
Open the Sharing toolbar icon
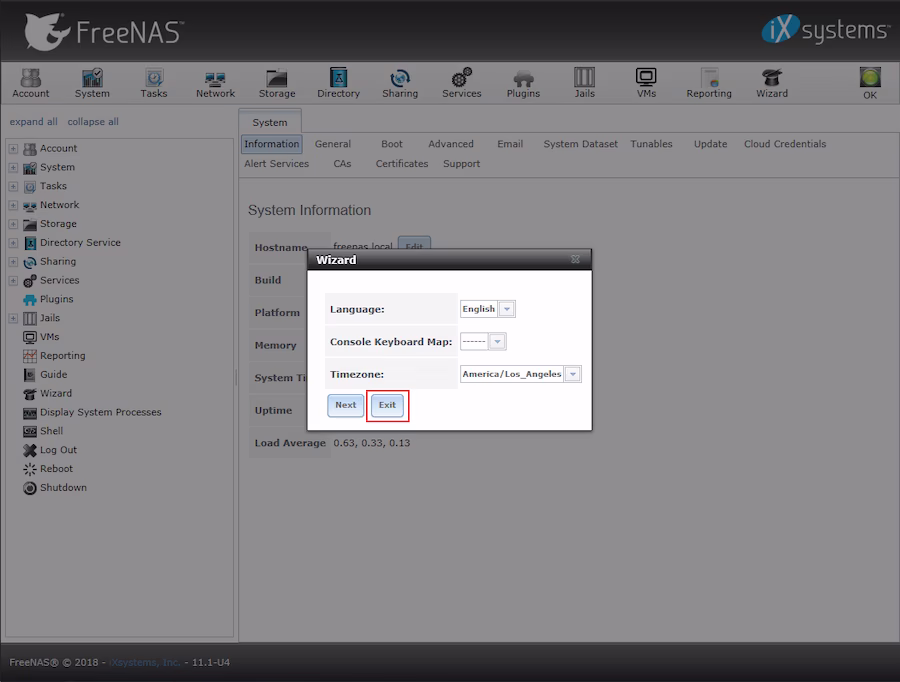point(400,83)
